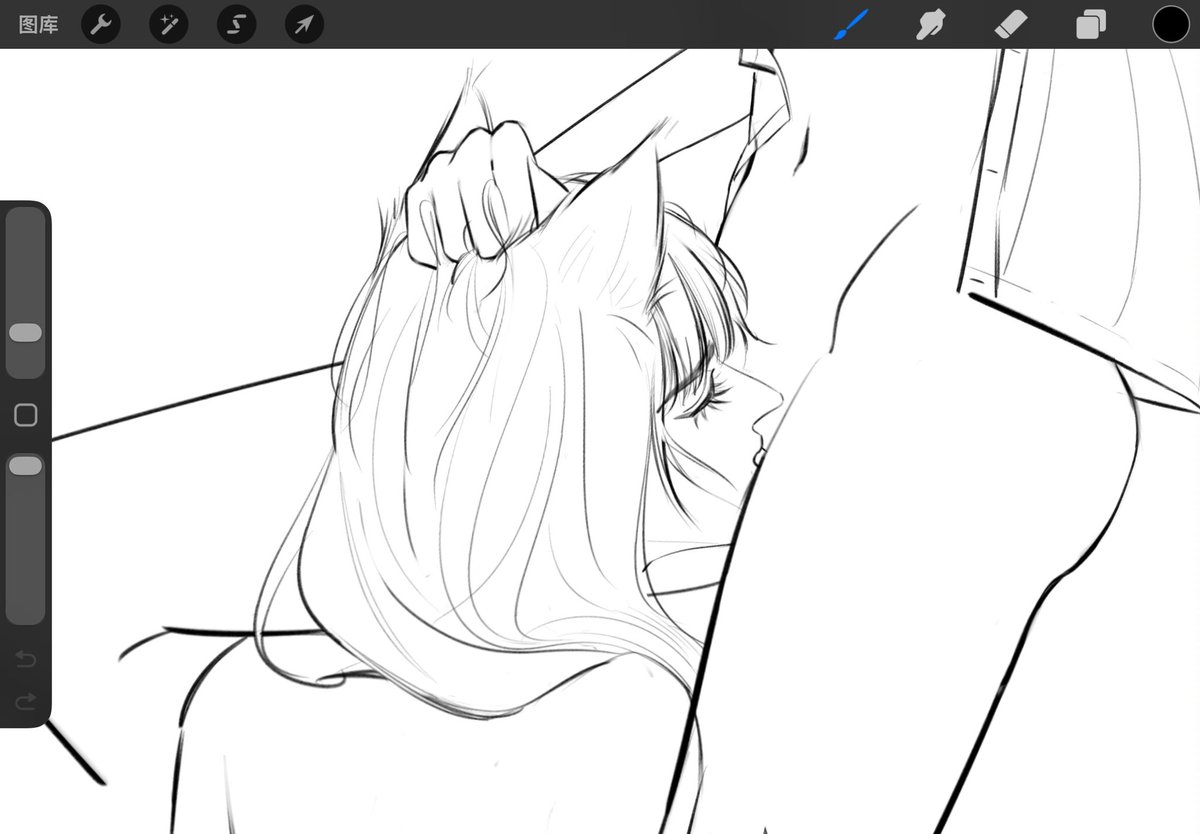The height and width of the screenshot is (834, 1200).
Task: Click the brush opacity slider handle
Action: pos(26,466)
